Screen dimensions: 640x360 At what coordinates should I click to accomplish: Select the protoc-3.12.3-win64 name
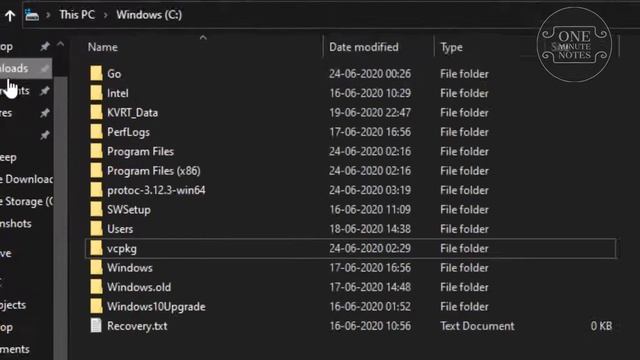(x=156, y=190)
